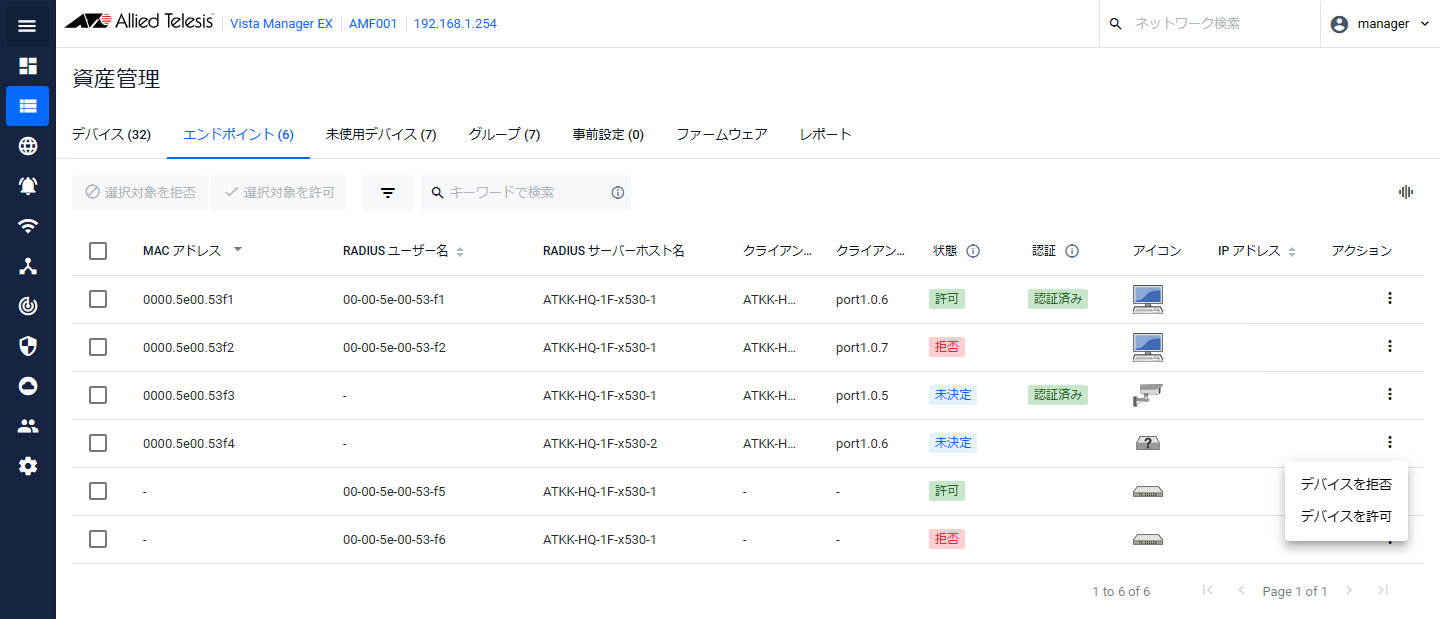Click the dashboard icon in sidebar
1440x619 pixels.
(x=28, y=66)
